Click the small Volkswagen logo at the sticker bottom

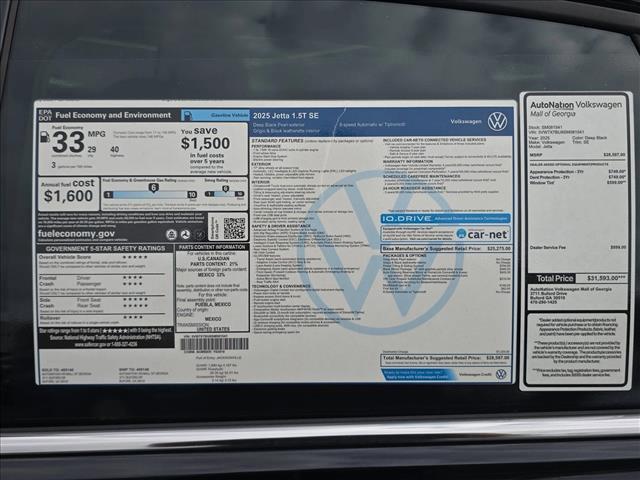tap(501, 374)
